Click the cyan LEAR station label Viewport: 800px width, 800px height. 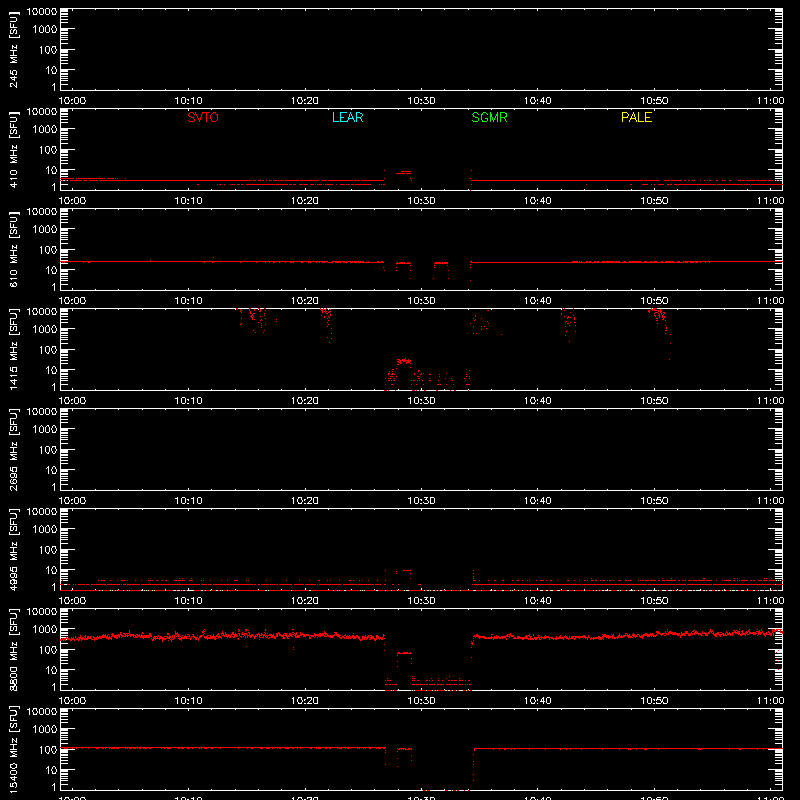(x=347, y=117)
